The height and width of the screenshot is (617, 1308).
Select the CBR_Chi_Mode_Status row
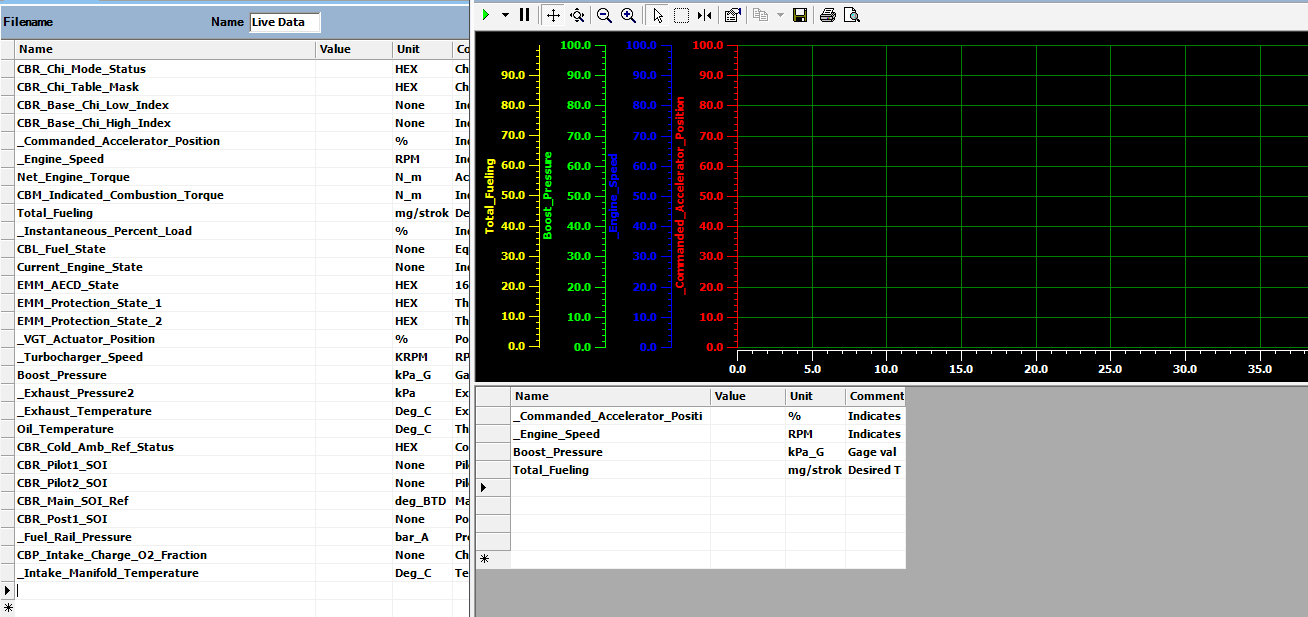pyautogui.click(x=81, y=69)
